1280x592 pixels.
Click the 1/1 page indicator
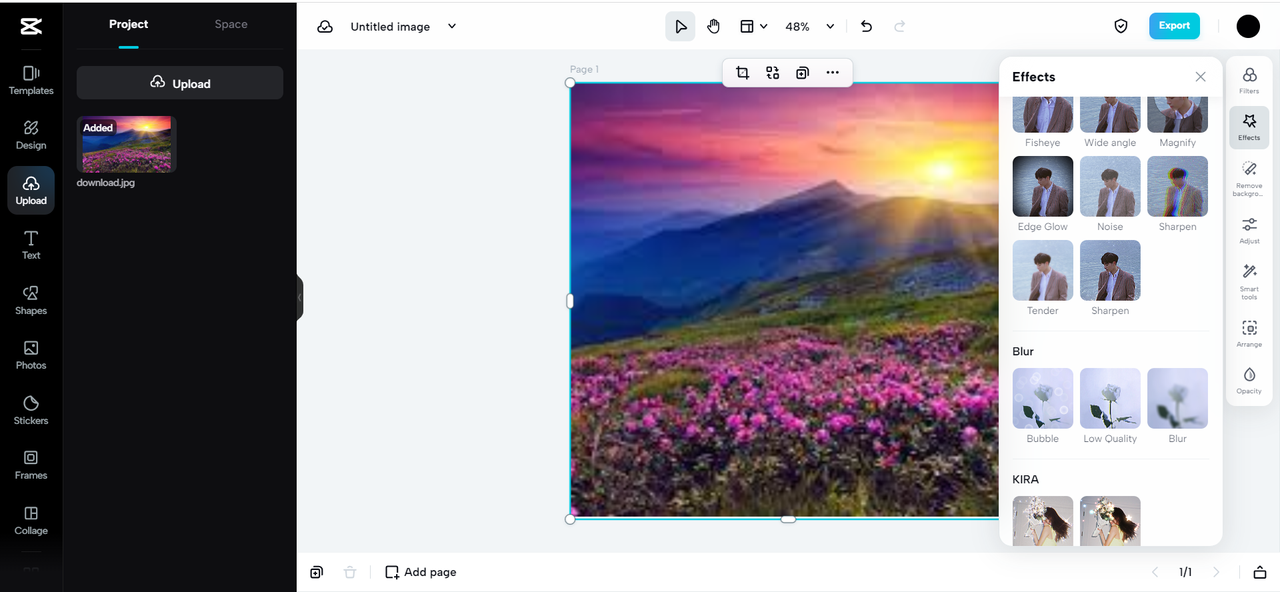(x=1185, y=572)
